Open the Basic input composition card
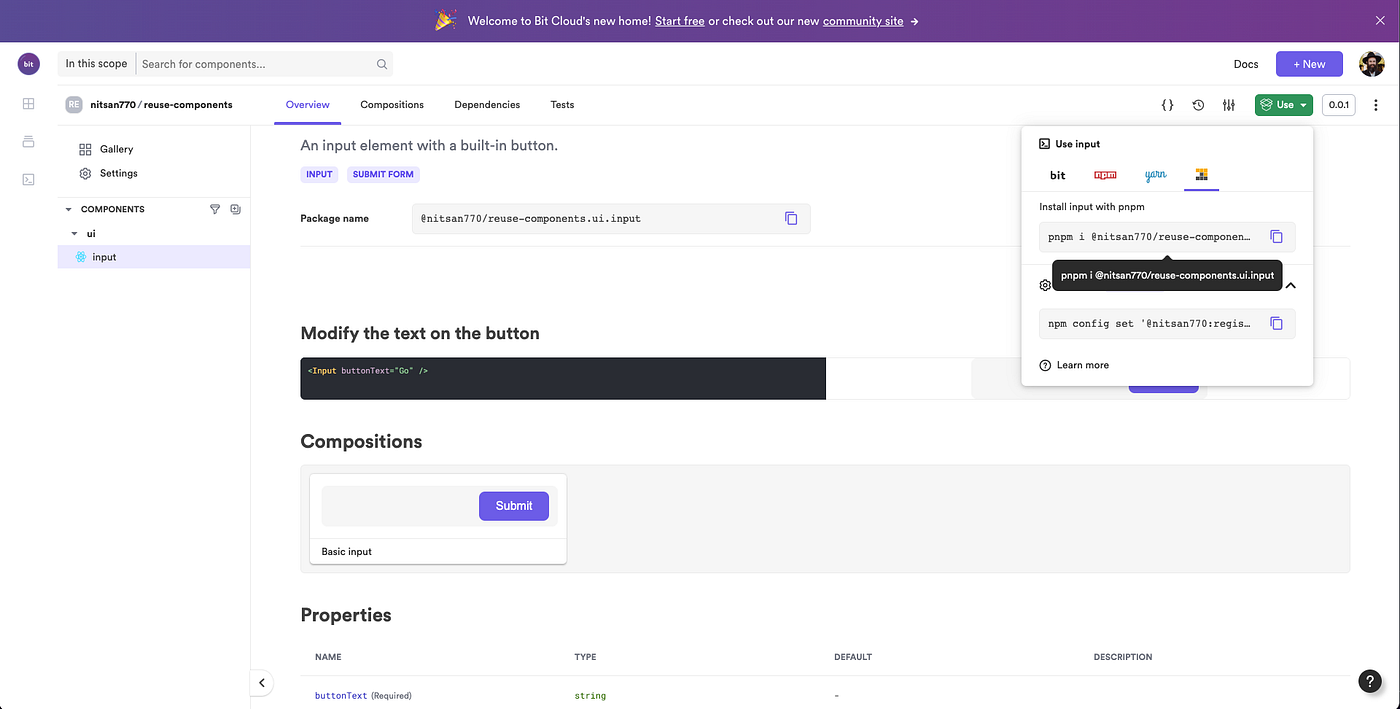 click(x=438, y=519)
